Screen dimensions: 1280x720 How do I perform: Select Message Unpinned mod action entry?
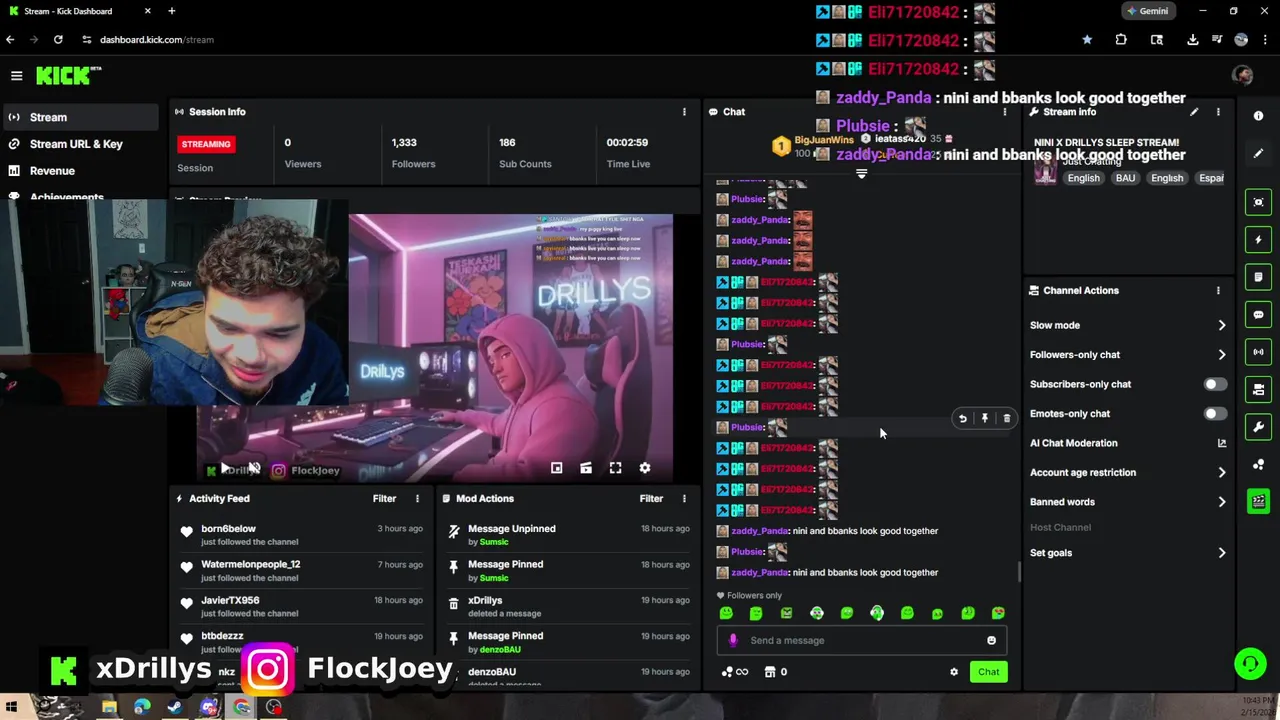tap(568, 535)
